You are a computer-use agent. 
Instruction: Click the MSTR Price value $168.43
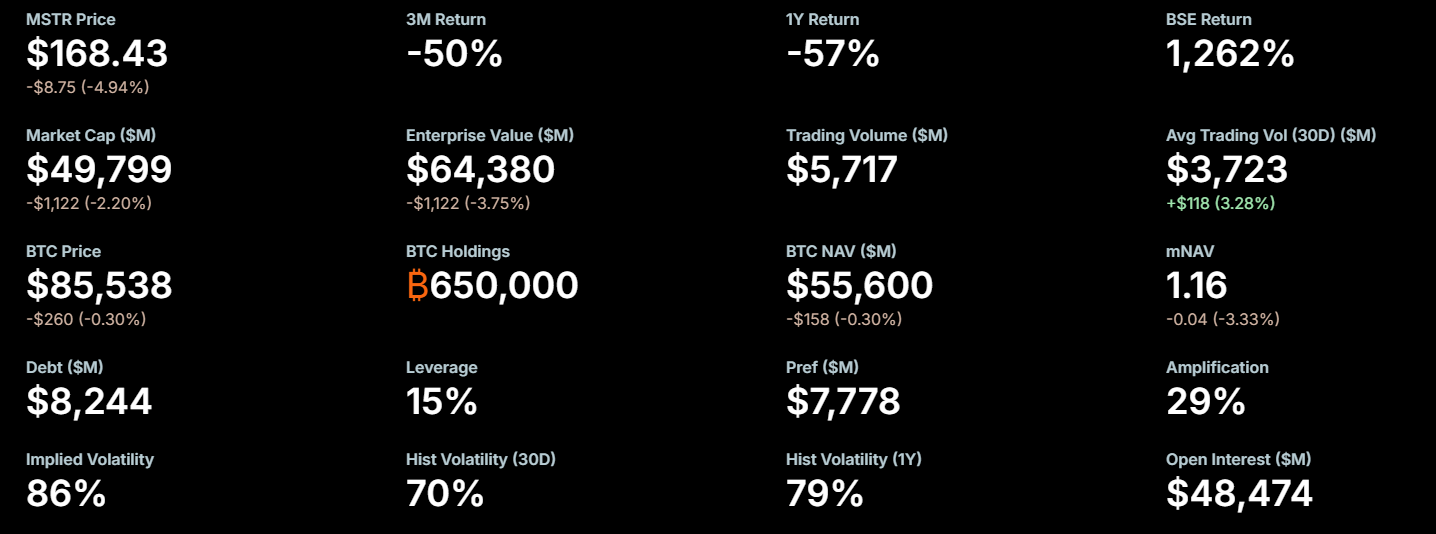[97, 54]
